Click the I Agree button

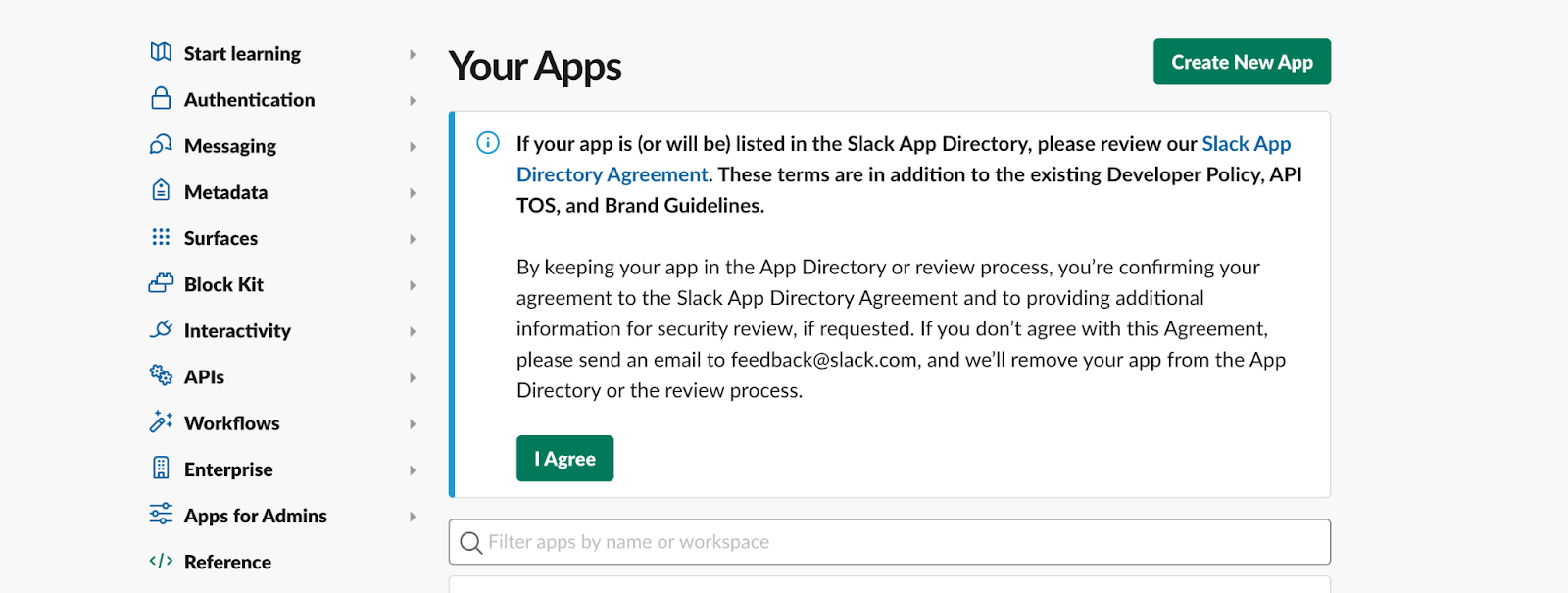click(x=564, y=459)
